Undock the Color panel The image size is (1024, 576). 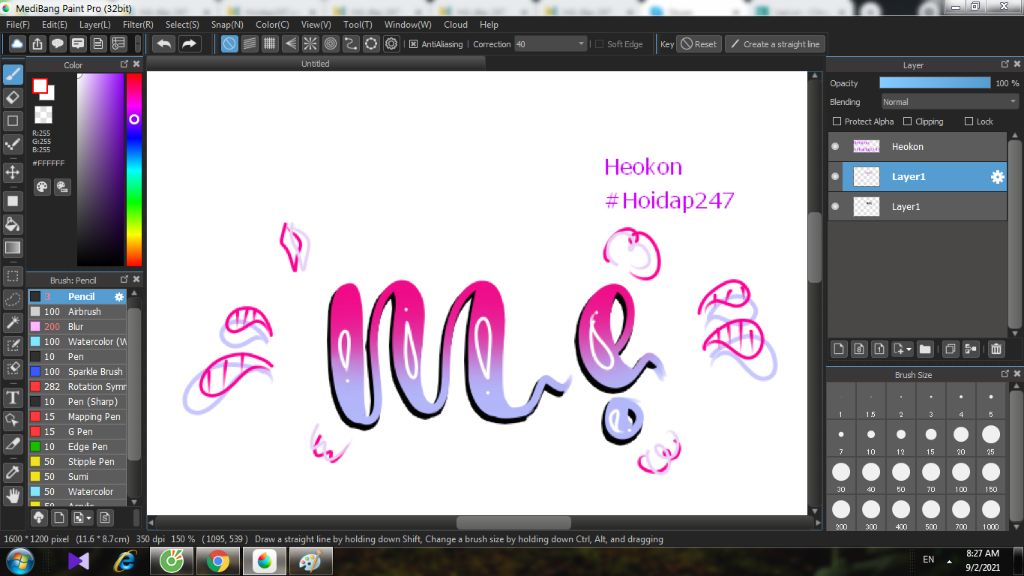[x=124, y=64]
